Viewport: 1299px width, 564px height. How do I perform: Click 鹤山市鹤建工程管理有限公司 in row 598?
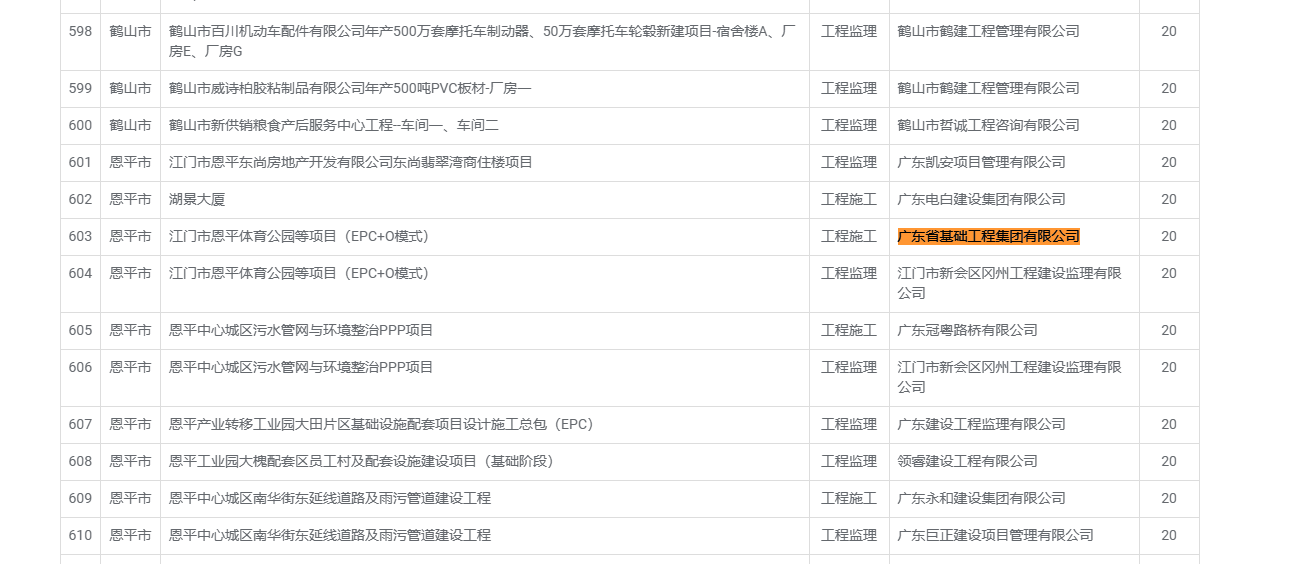click(989, 32)
